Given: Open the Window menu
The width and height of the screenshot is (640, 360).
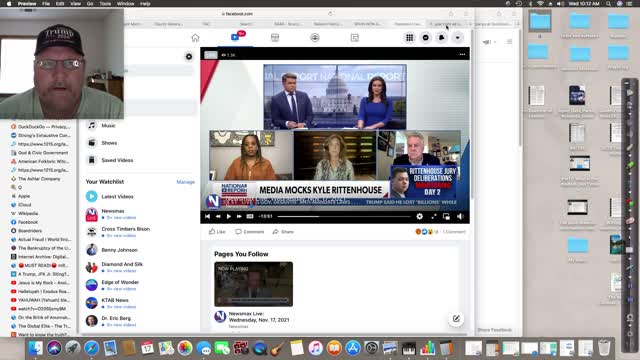Looking at the screenshot, I should coord(125,4).
